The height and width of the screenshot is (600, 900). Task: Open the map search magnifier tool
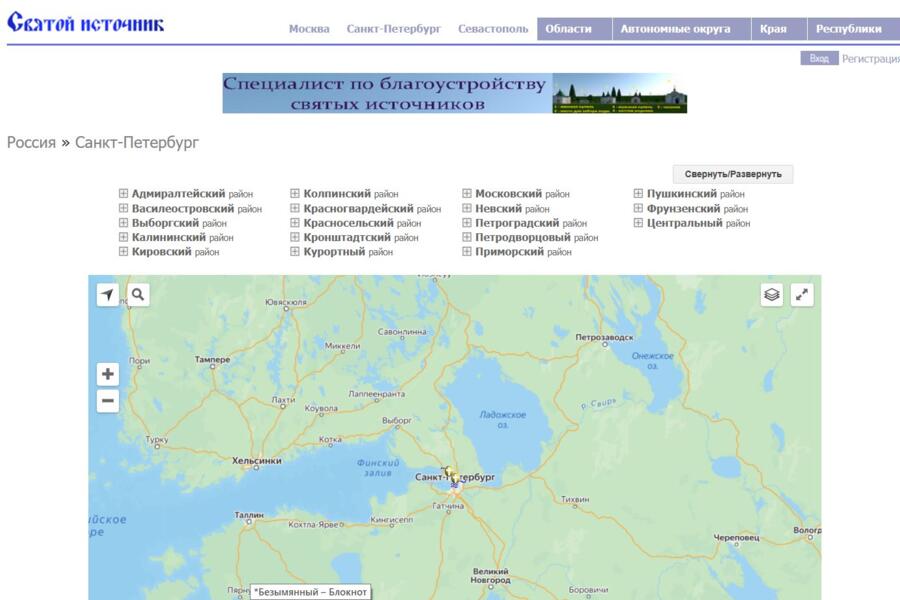pos(138,294)
